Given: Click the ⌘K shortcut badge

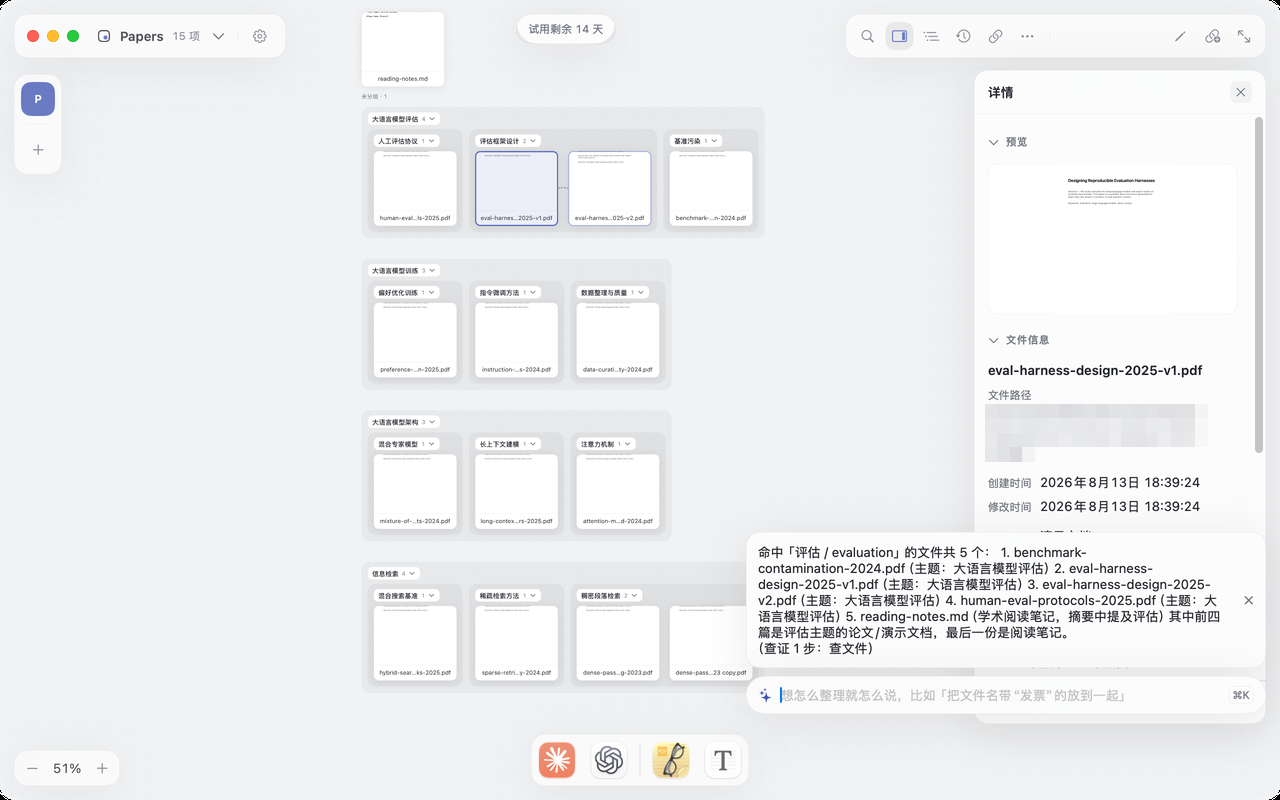Looking at the screenshot, I should click(1241, 695).
